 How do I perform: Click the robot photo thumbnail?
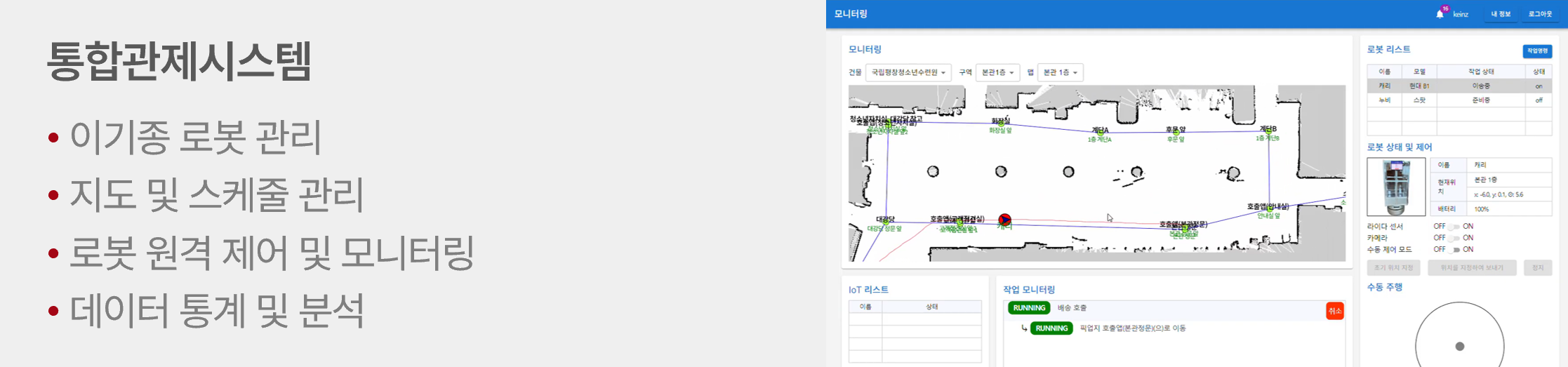[x=1396, y=187]
